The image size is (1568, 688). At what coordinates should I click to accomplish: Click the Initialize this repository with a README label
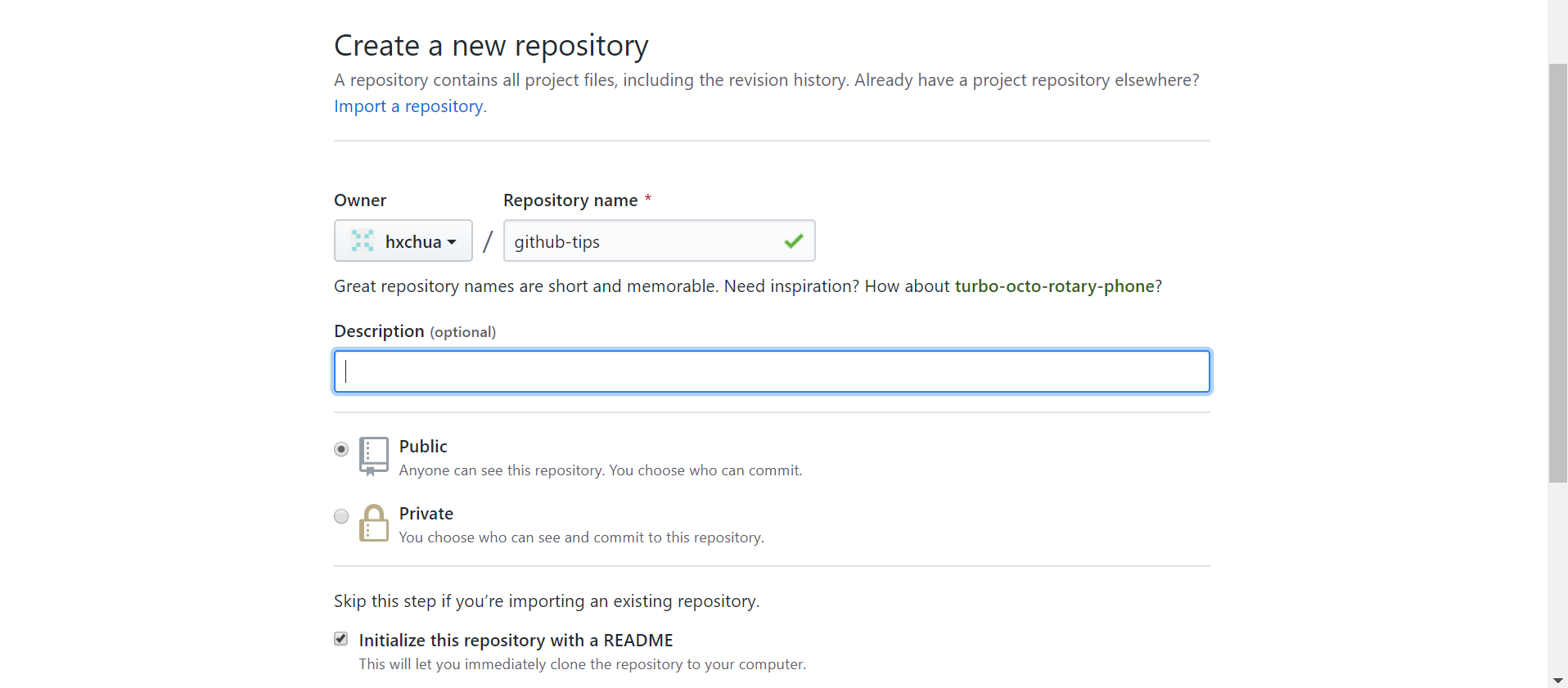click(516, 641)
